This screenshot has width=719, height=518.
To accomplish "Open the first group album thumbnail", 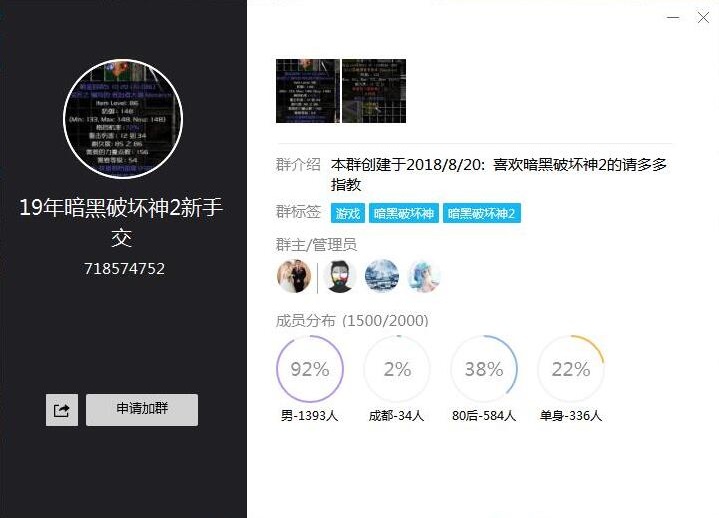I will (x=308, y=91).
